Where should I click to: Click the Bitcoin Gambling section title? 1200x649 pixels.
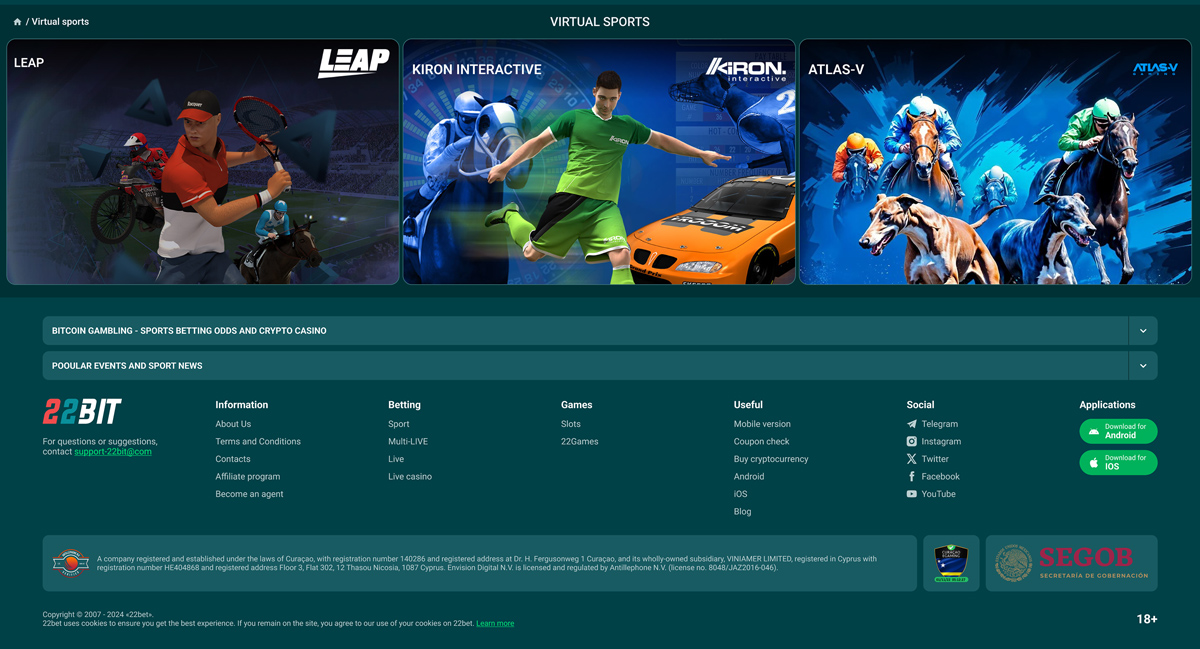(x=189, y=331)
